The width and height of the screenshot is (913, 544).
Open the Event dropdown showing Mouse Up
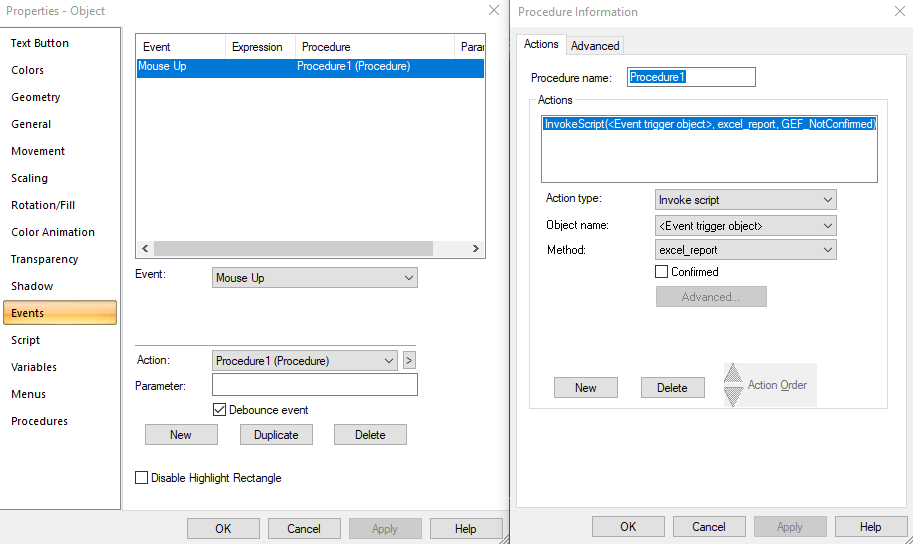[315, 278]
